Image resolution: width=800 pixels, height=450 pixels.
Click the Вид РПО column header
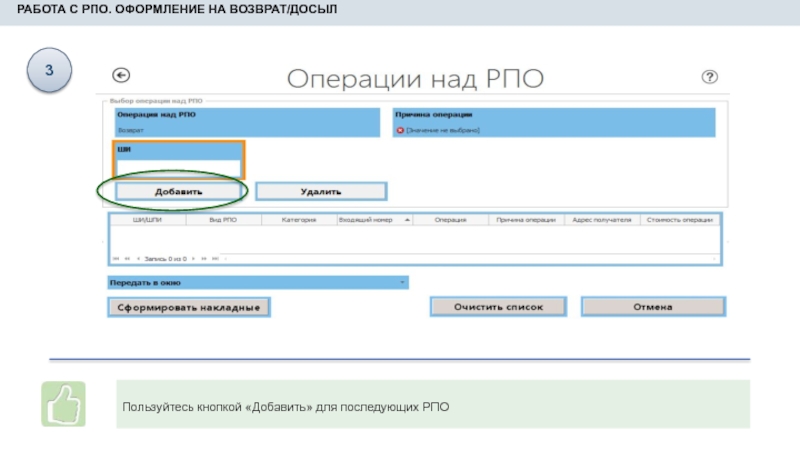tap(222, 219)
